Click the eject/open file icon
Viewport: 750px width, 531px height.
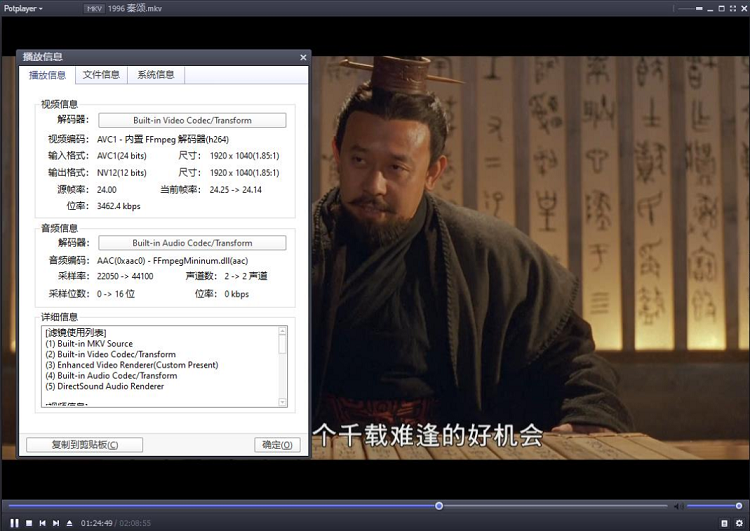tap(69, 522)
